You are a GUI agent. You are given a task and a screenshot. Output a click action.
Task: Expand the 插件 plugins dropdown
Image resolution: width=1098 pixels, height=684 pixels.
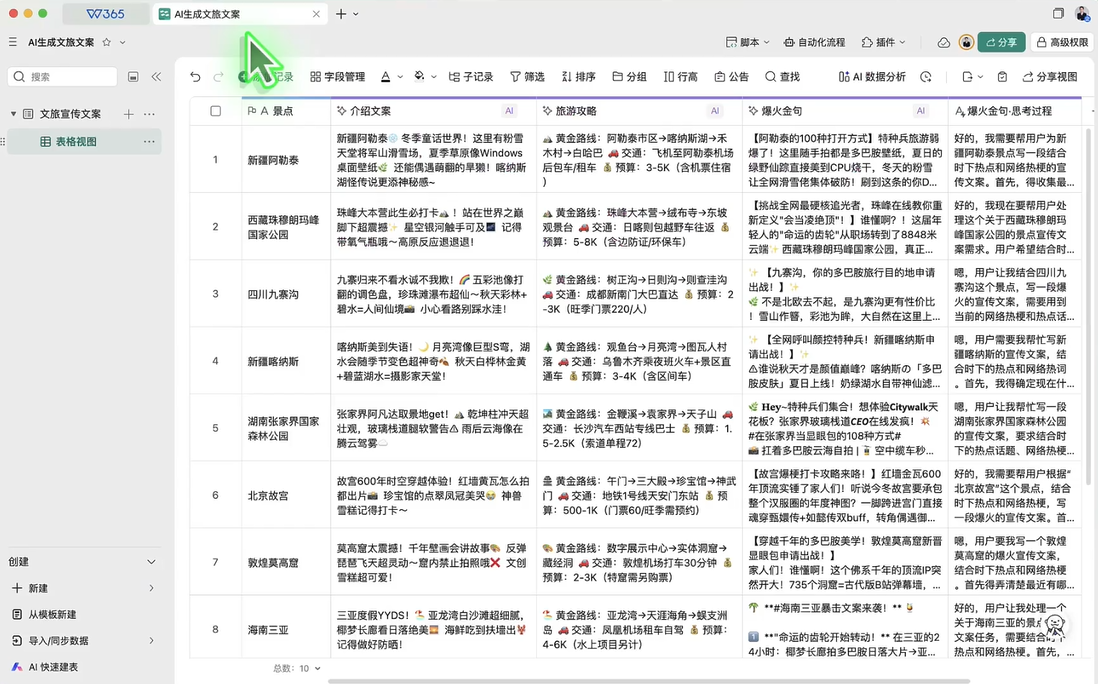883,43
